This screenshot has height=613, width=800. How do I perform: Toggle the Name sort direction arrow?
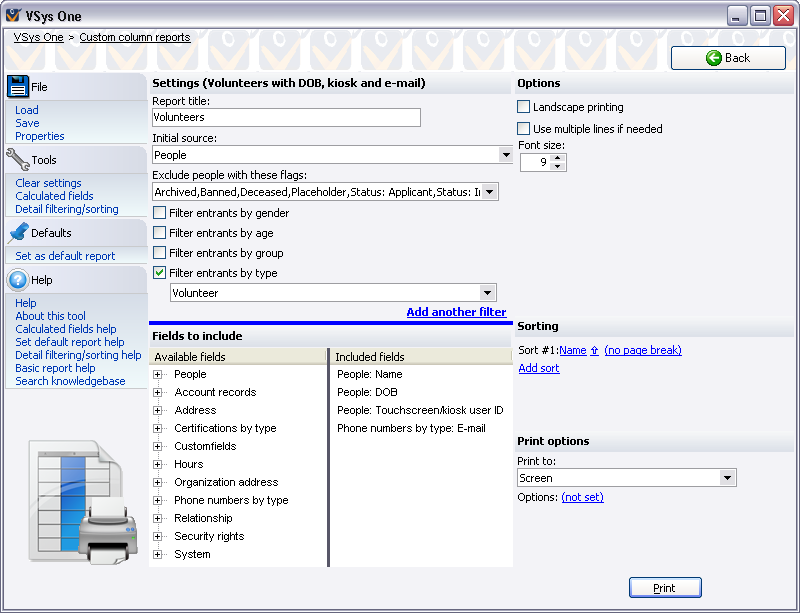[594, 350]
